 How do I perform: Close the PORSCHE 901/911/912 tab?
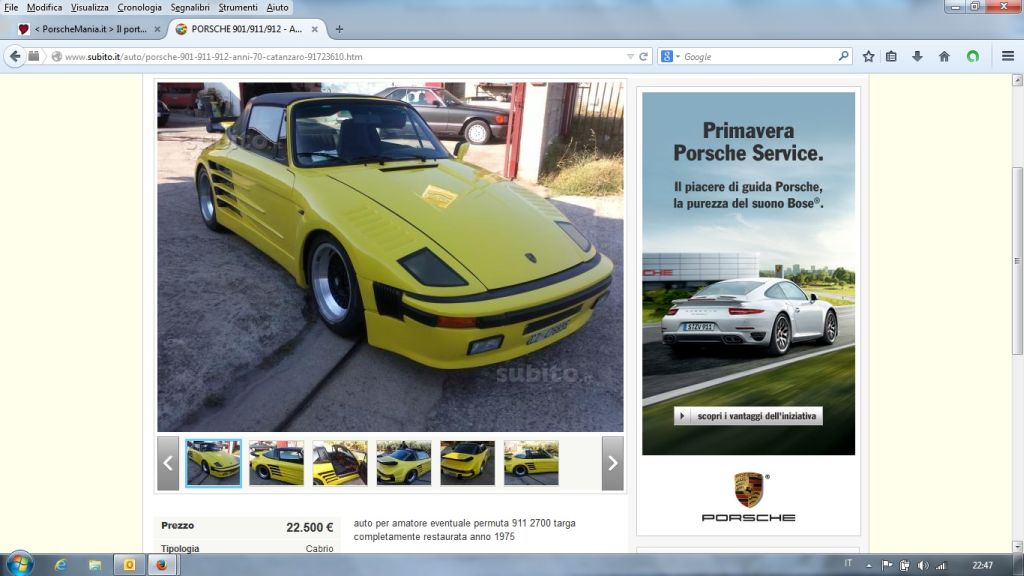tap(315, 29)
